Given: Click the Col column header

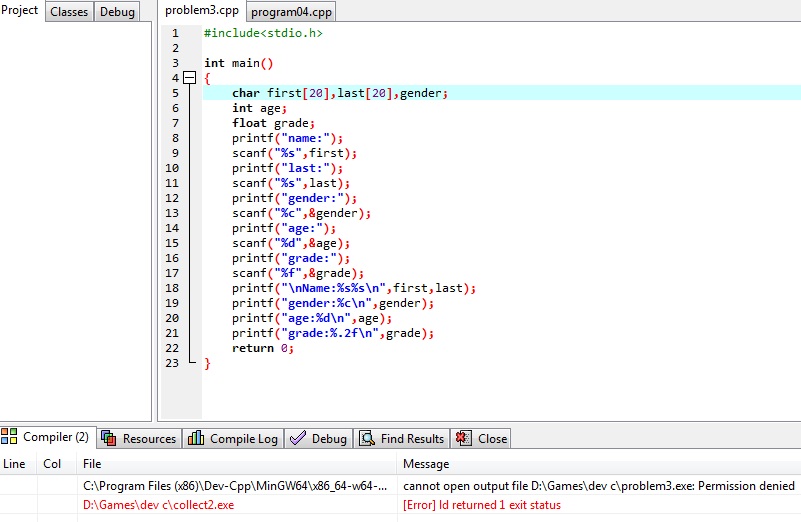Looking at the screenshot, I should click(57, 464).
